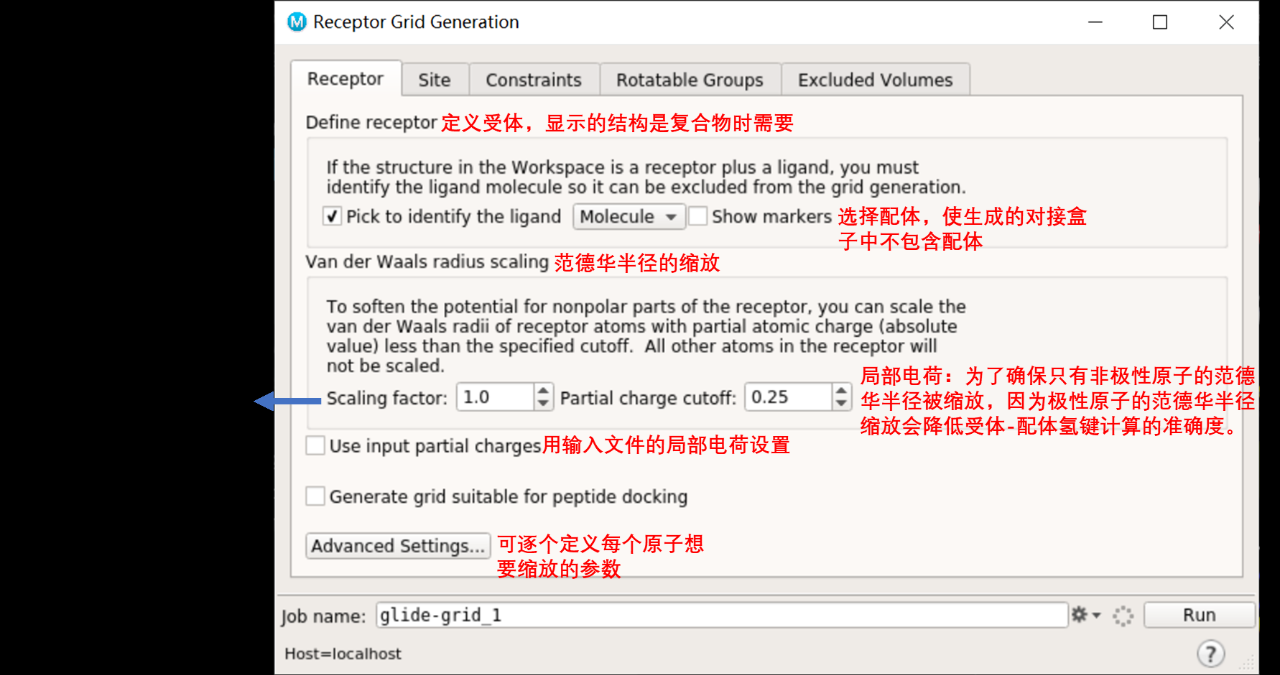The height and width of the screenshot is (675, 1280).
Task: Go to the Constraints tab
Action: pyautogui.click(x=533, y=80)
